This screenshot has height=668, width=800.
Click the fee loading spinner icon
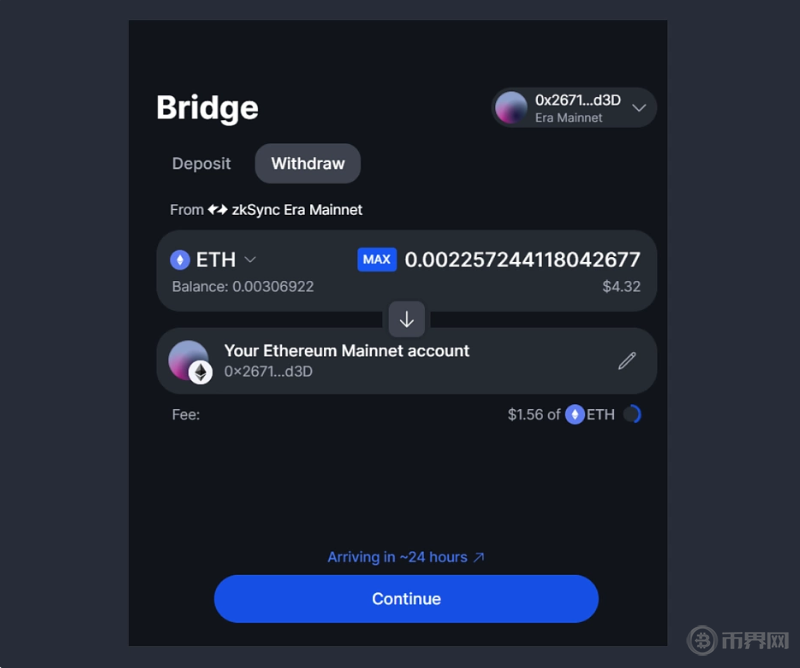click(x=633, y=414)
